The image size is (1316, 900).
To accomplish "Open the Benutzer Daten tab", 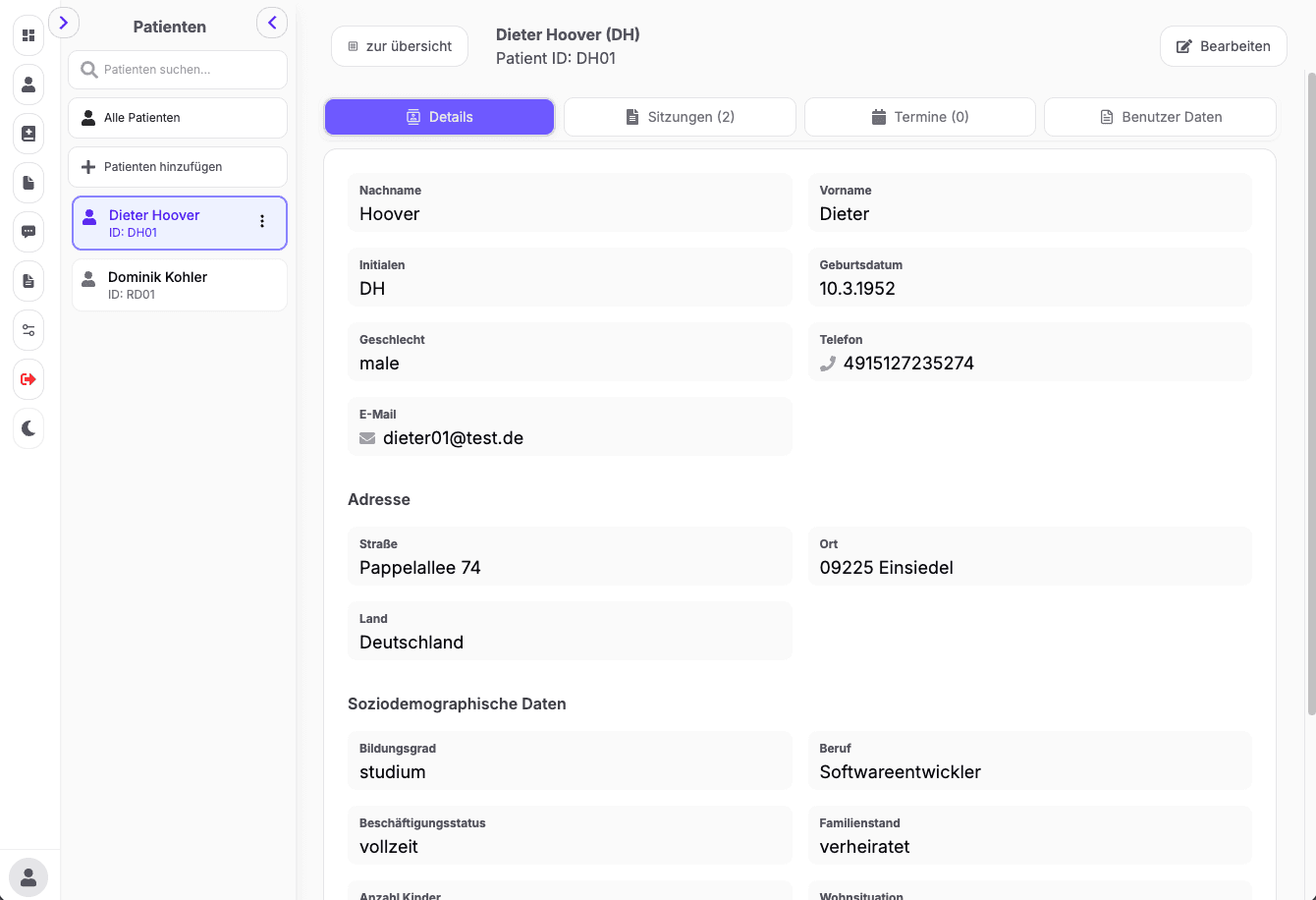I will (x=1160, y=117).
